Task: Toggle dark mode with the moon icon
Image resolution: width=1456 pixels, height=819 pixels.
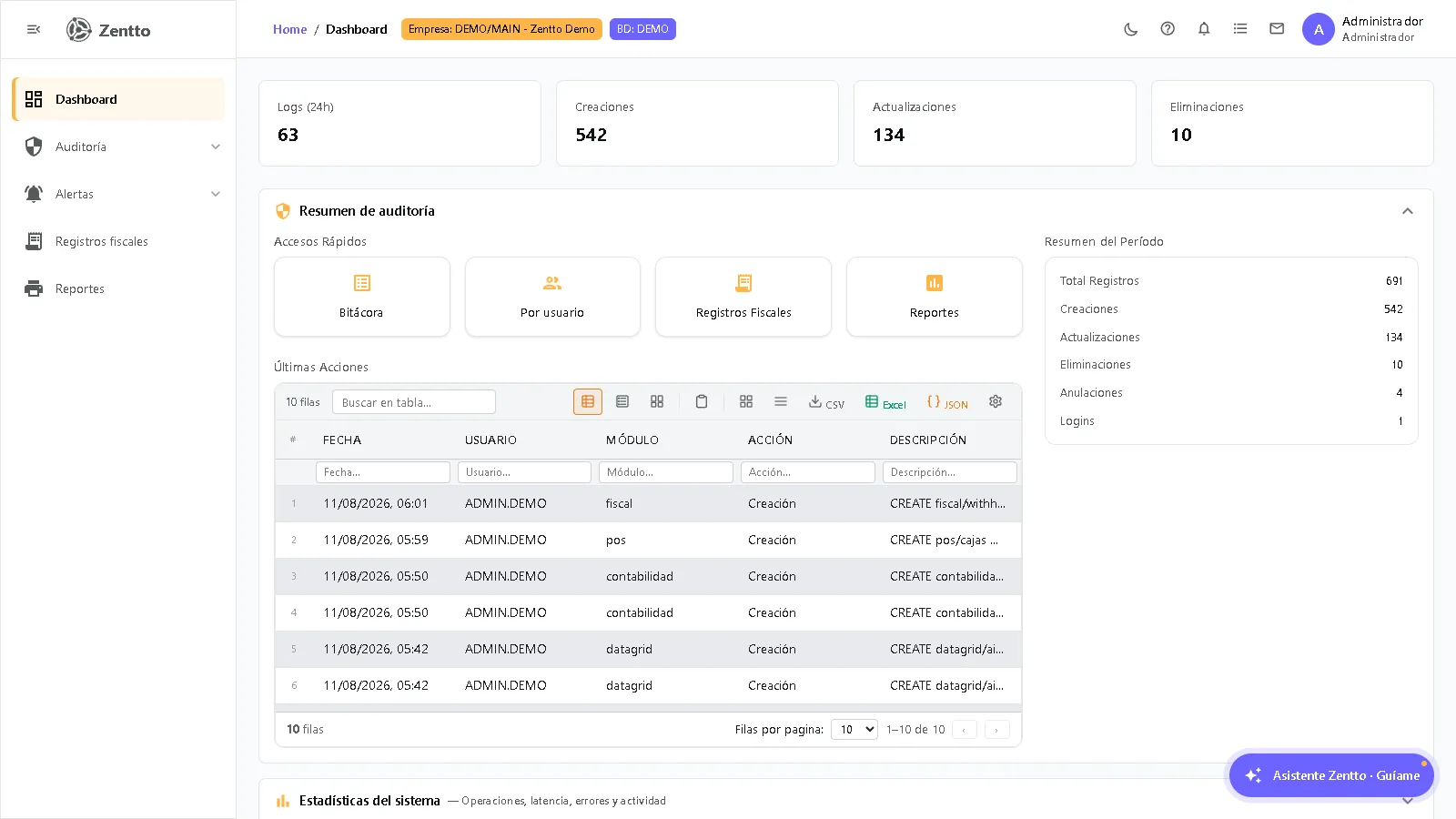Action: [1131, 29]
